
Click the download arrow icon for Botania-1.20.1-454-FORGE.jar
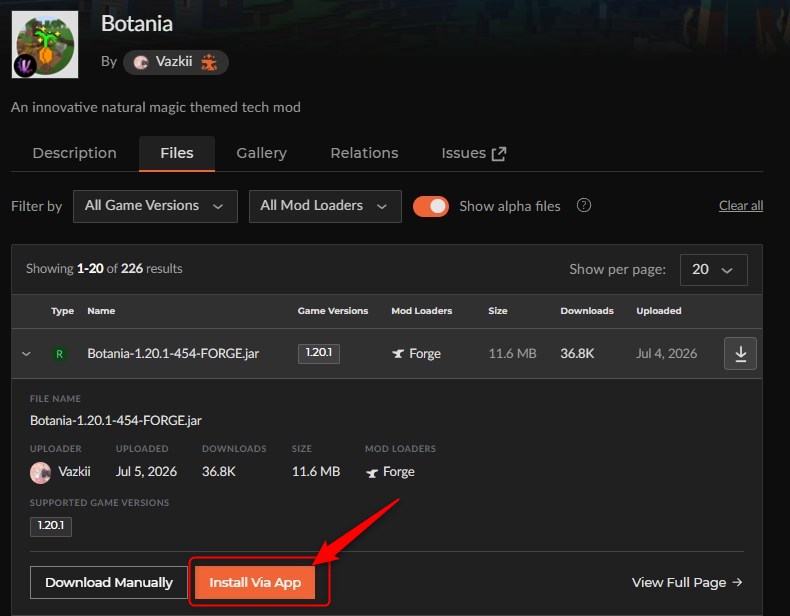[740, 354]
